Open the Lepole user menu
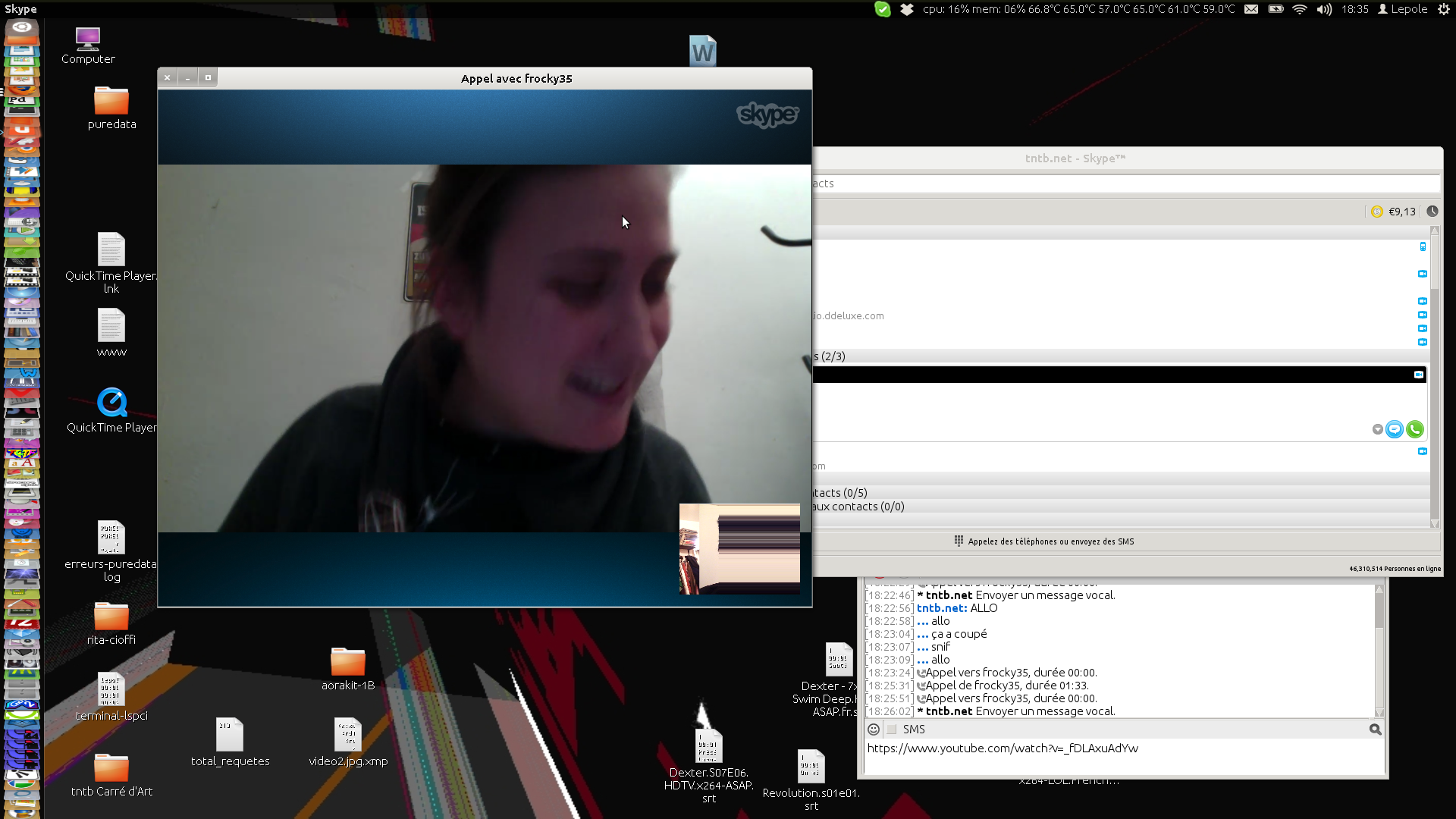The image size is (1456, 819). point(1403,9)
